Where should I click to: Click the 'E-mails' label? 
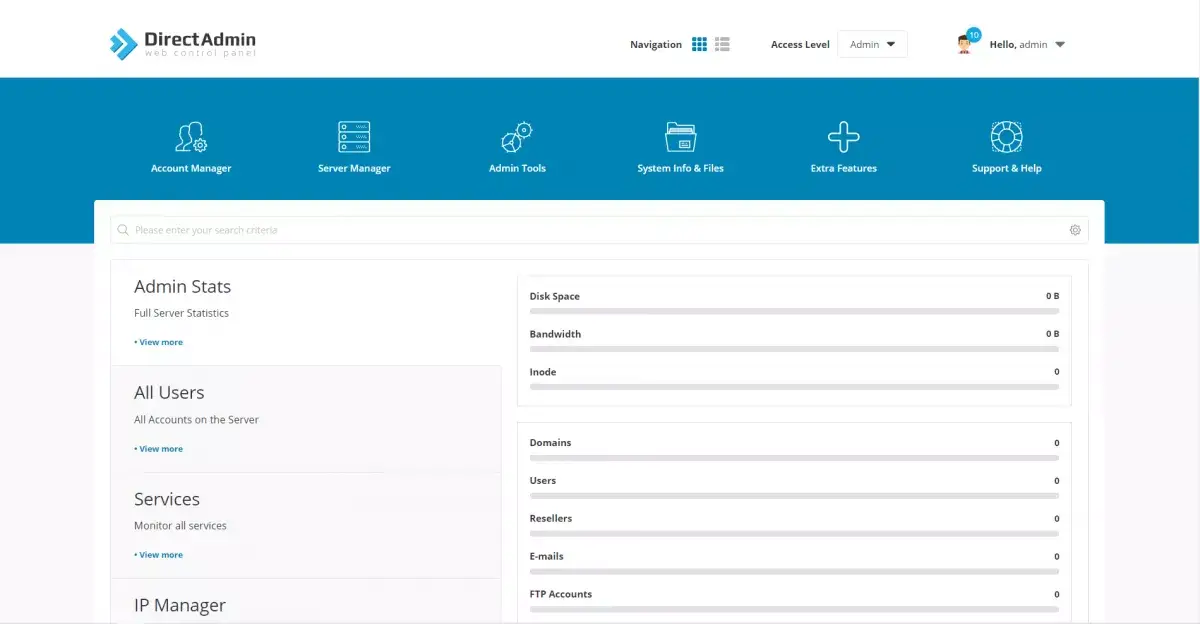[546, 557]
